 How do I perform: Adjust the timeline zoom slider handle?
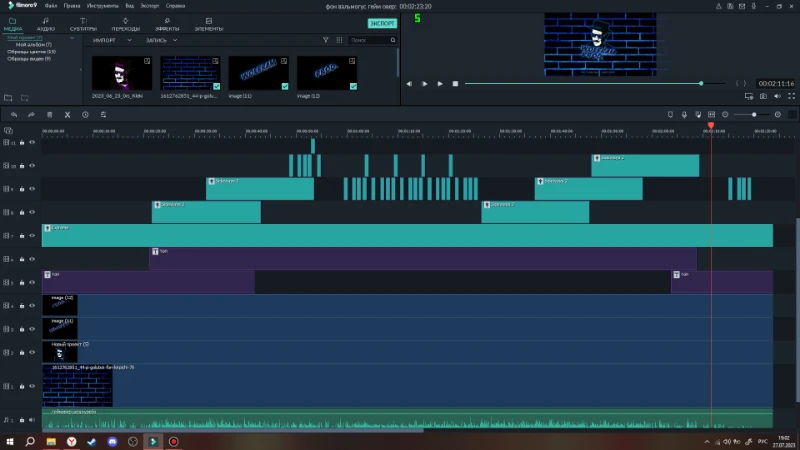[754, 115]
